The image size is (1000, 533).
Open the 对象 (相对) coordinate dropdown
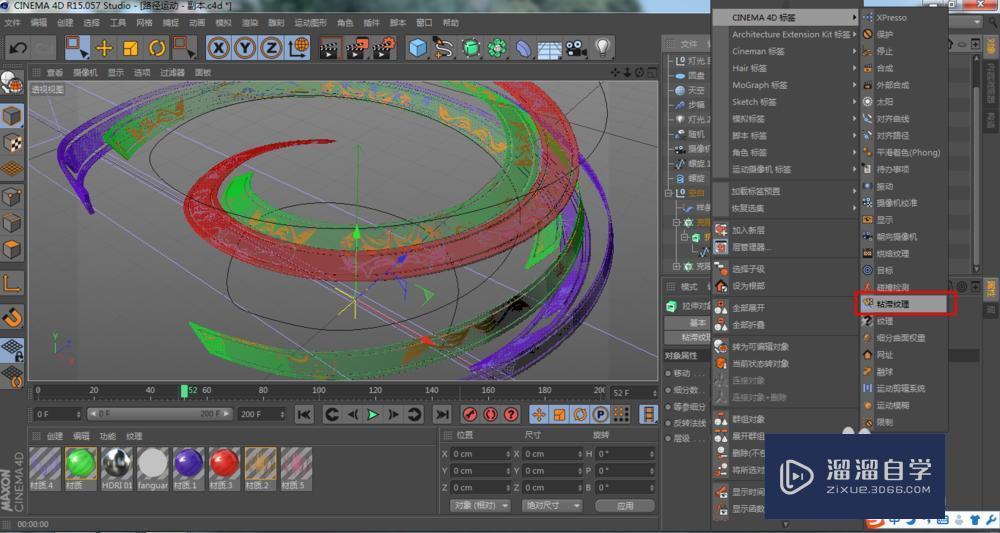480,506
